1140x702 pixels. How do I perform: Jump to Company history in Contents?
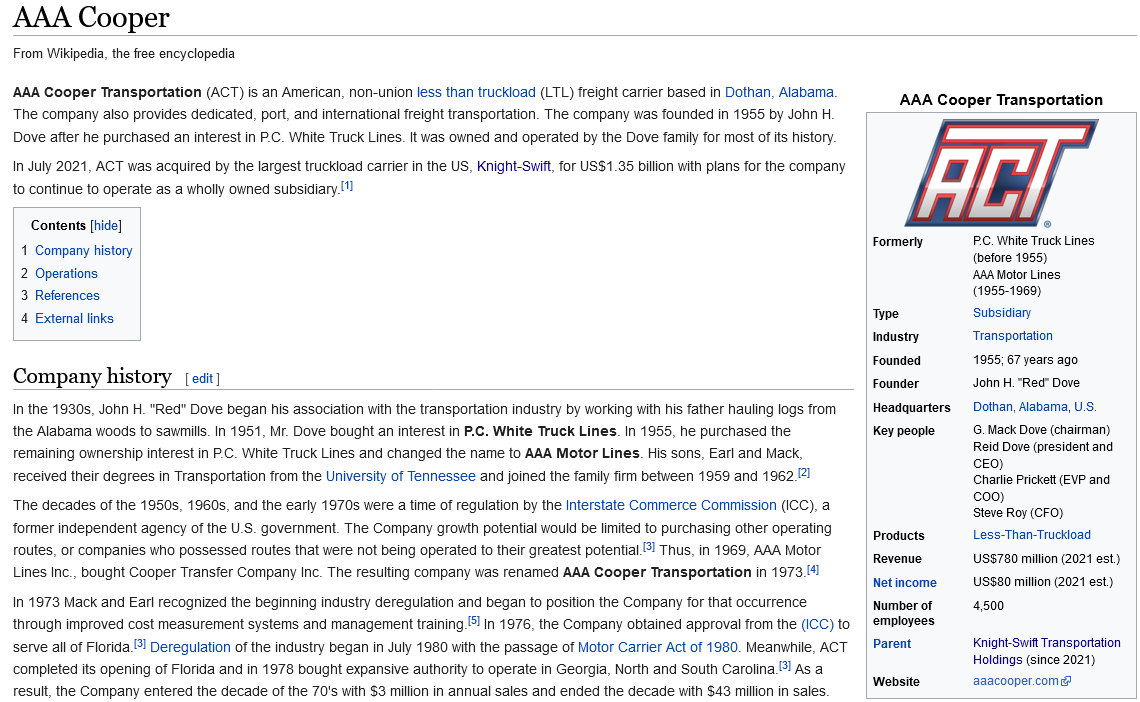(x=84, y=251)
